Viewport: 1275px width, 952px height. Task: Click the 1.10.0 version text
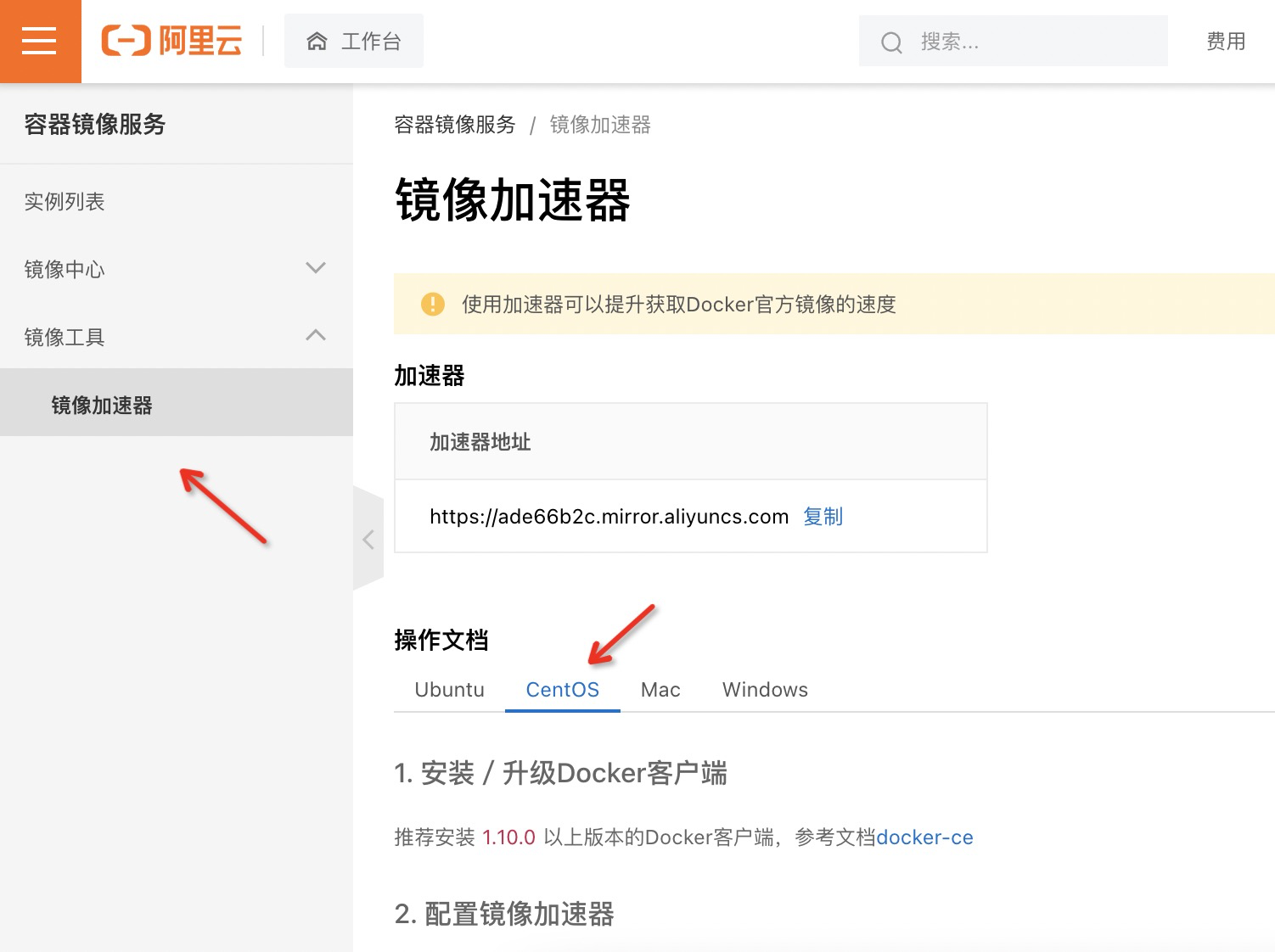click(x=508, y=837)
